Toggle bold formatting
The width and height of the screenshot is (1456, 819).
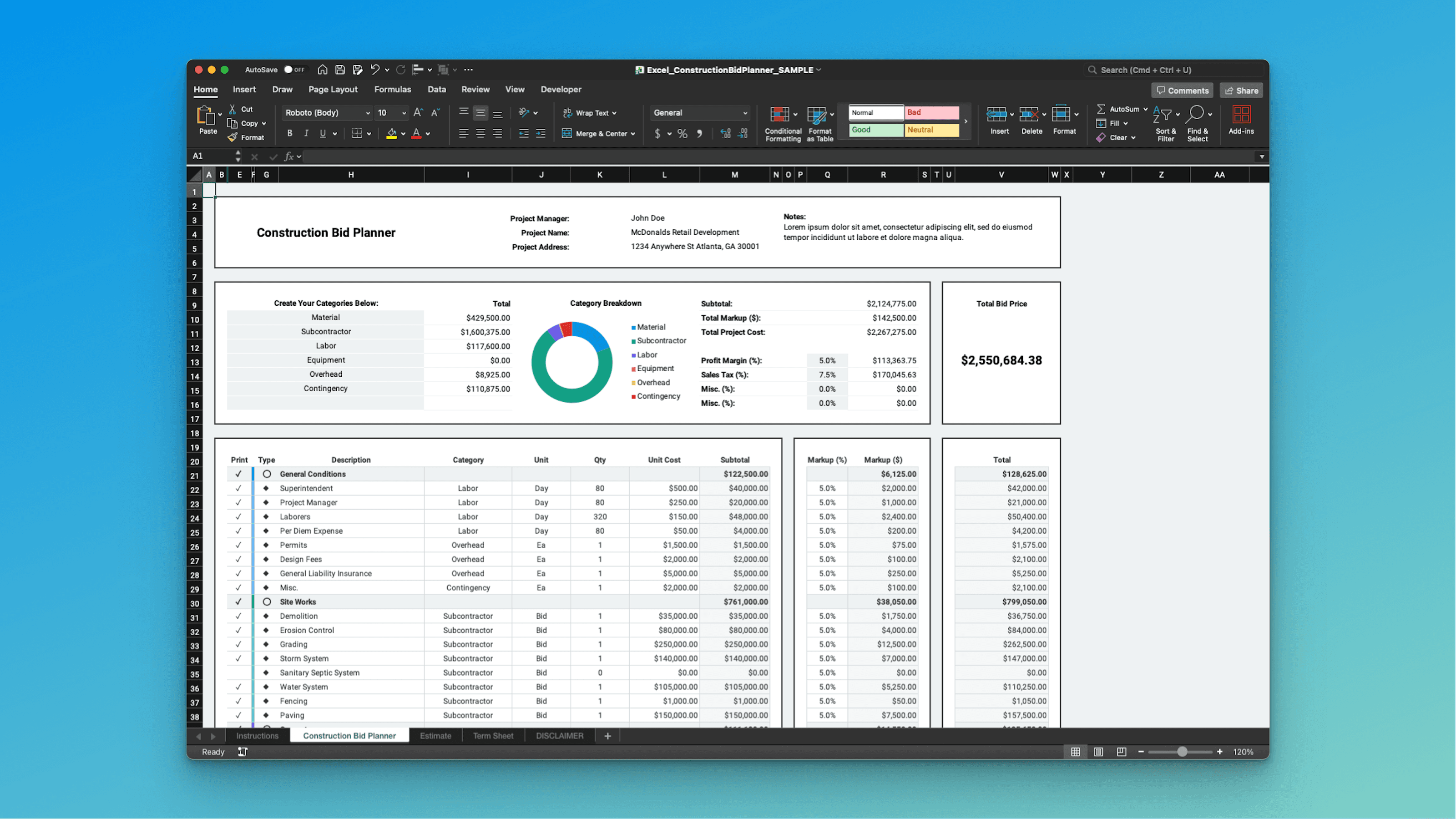click(289, 133)
